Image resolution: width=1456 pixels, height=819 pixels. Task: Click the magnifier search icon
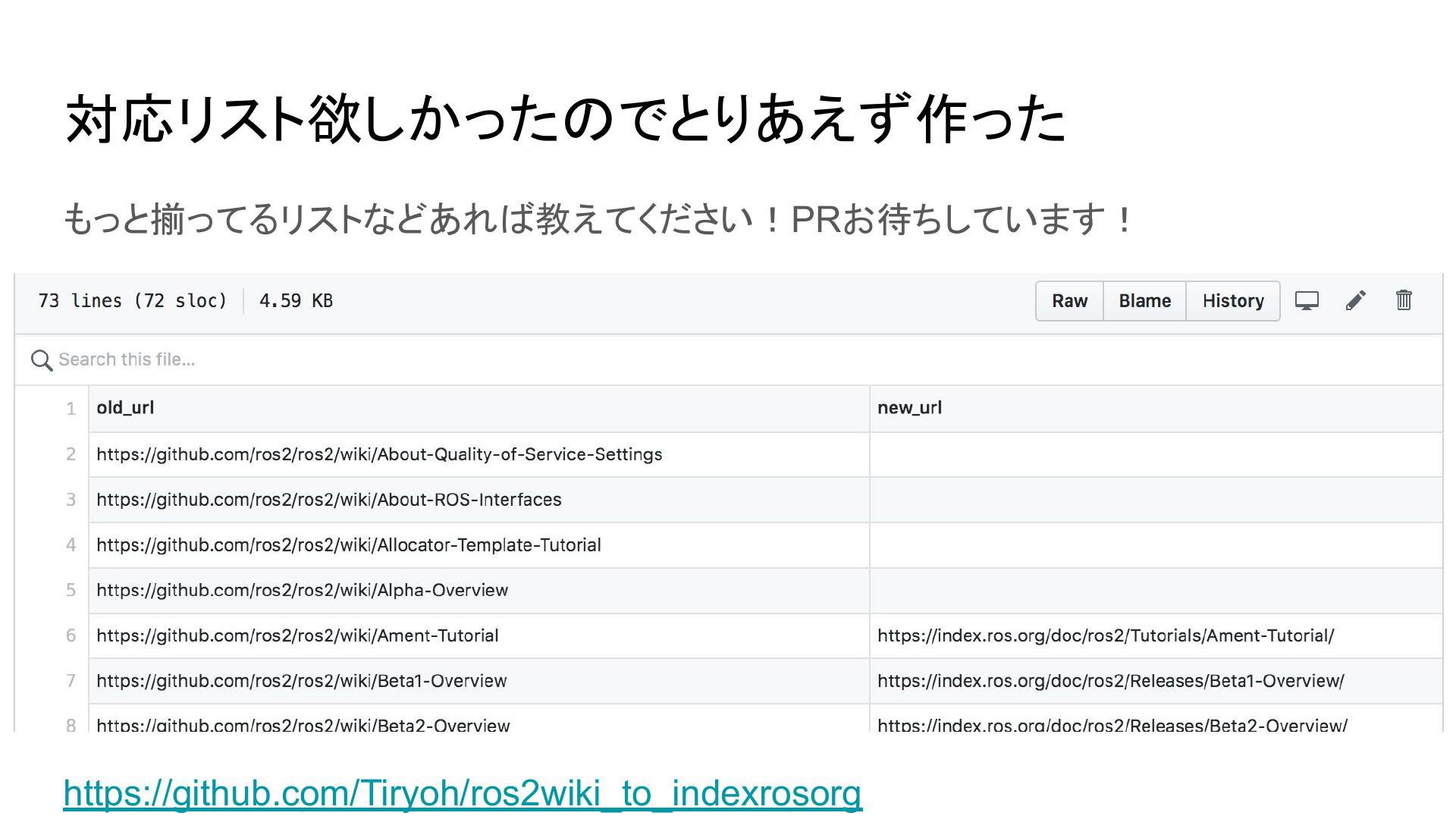tap(41, 360)
